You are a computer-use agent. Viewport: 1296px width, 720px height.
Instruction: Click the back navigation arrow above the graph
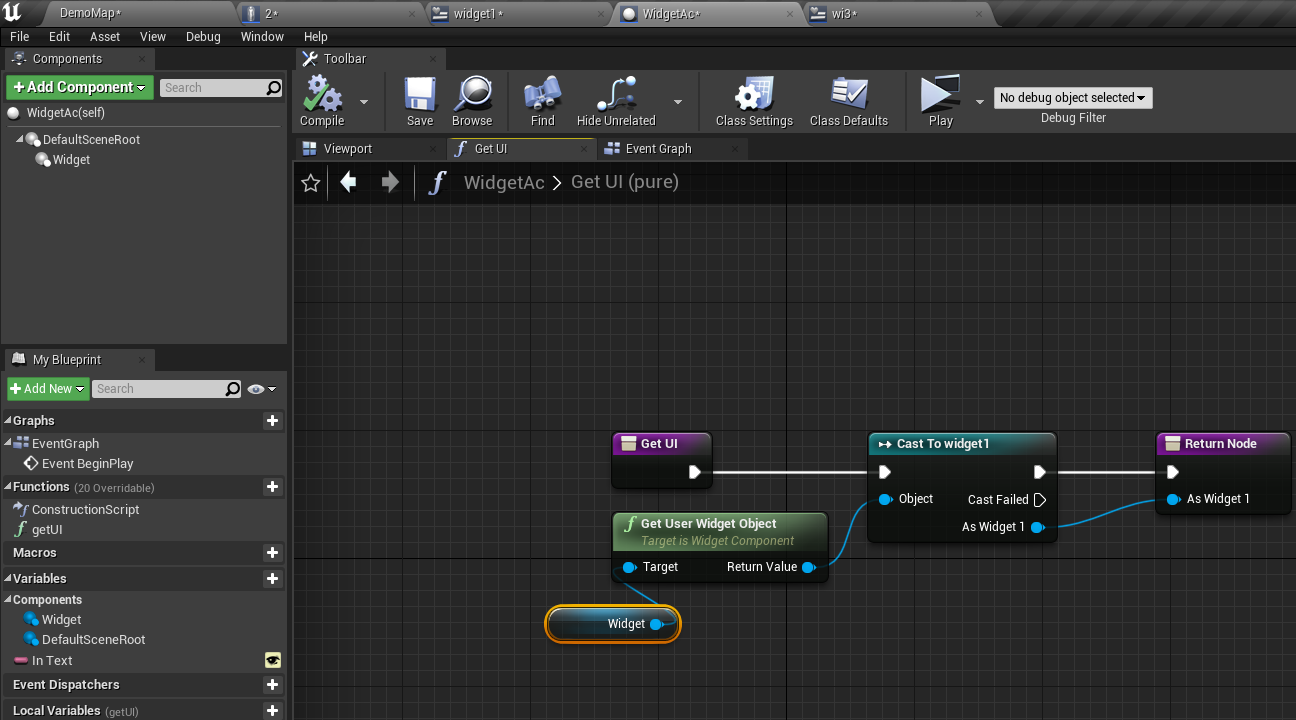pos(348,183)
